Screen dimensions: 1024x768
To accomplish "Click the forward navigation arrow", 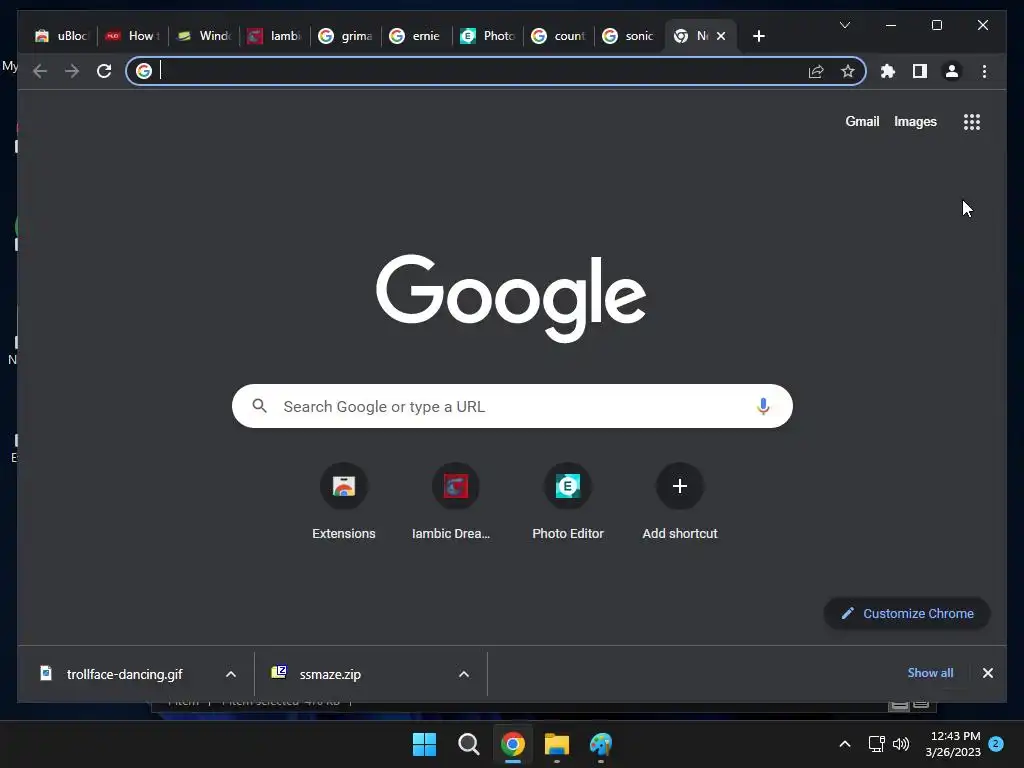I will click(72, 71).
